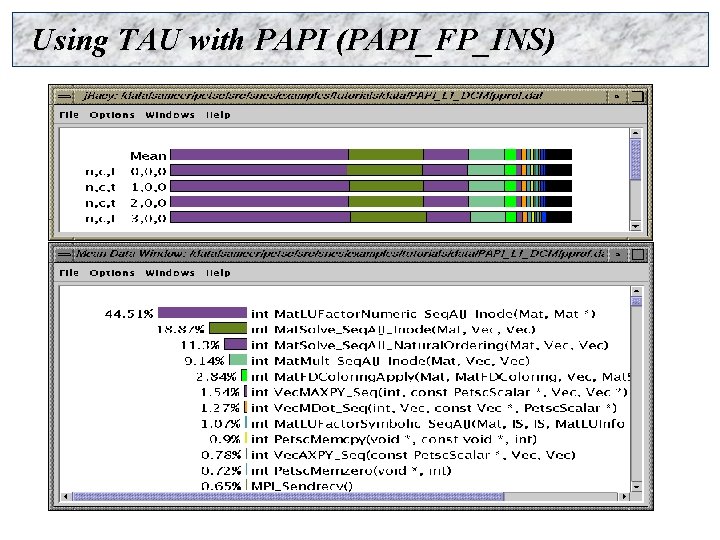Click black segment of 3,0,0 bar

coord(559,217)
